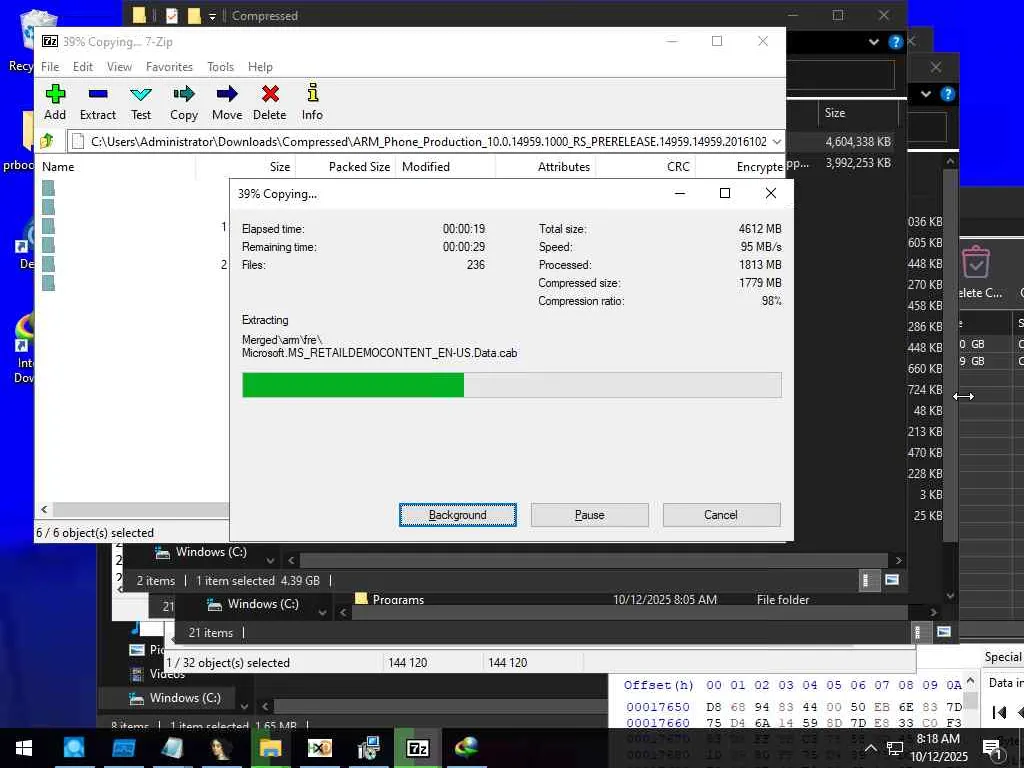The height and width of the screenshot is (768, 1024).
Task: Click the last file icon in 7-Zip list
Action: (48, 283)
